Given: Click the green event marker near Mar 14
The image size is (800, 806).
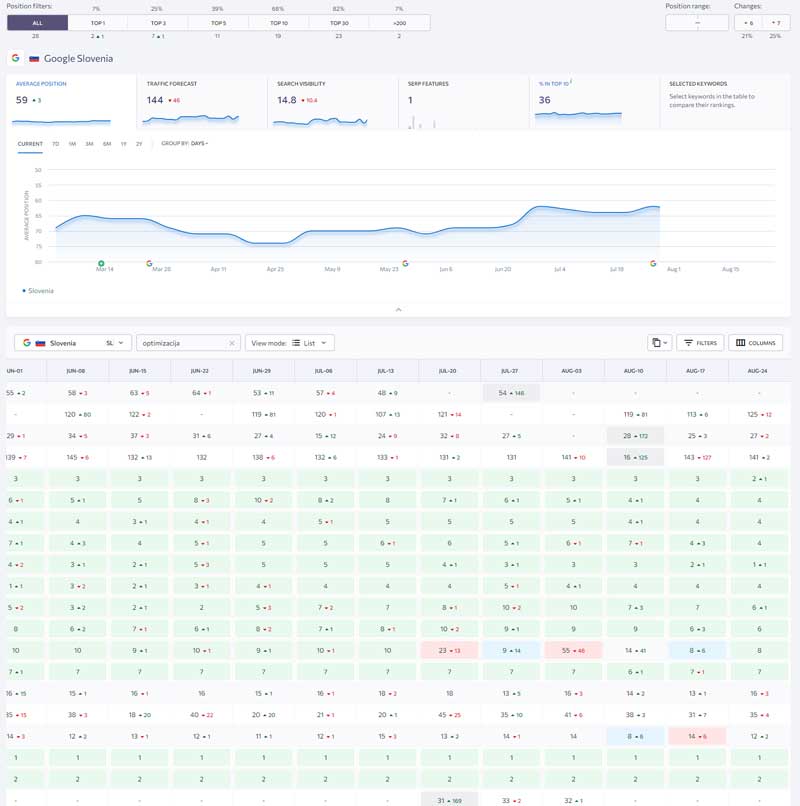Looking at the screenshot, I should 101,263.
